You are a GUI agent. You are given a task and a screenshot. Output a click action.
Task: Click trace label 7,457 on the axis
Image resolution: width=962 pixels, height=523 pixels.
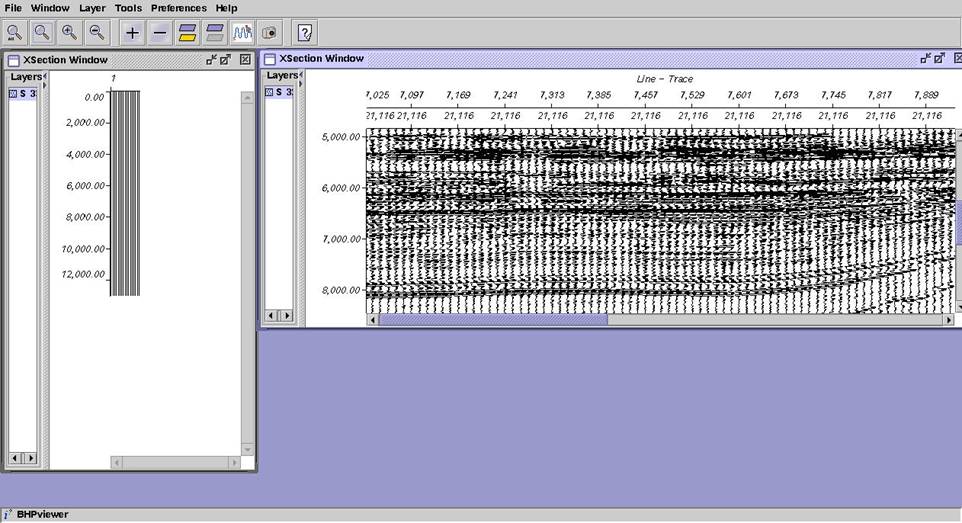point(645,95)
